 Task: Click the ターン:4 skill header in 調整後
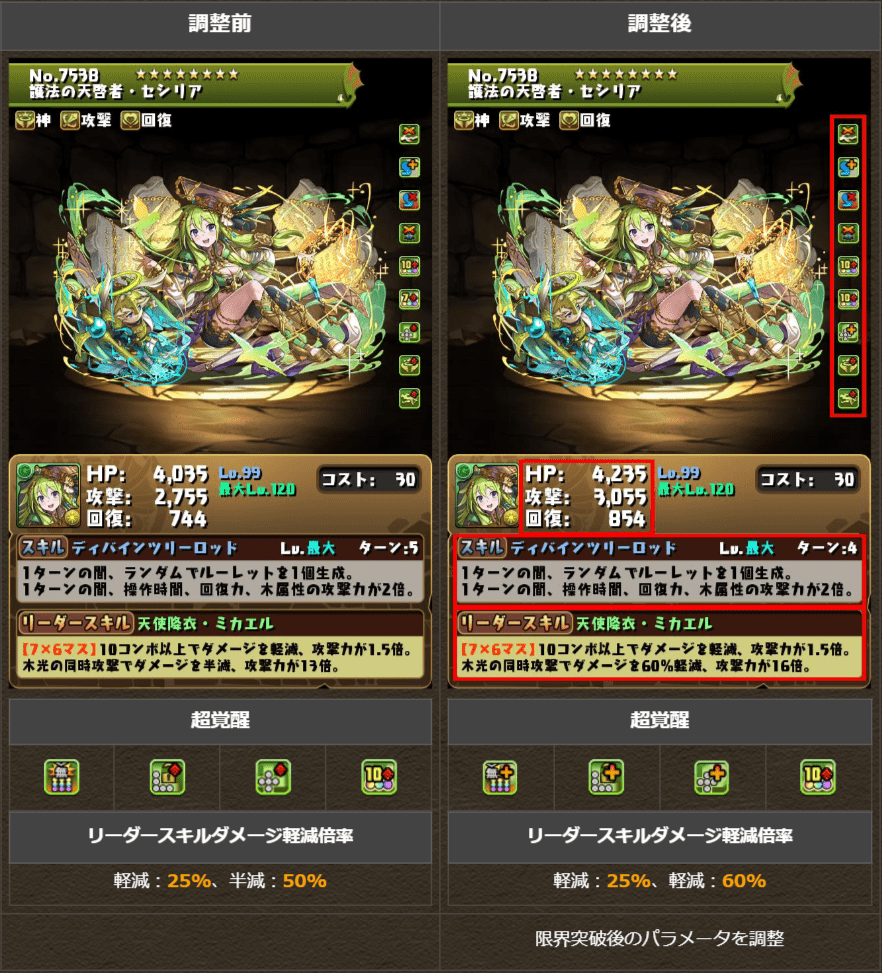coord(827,548)
